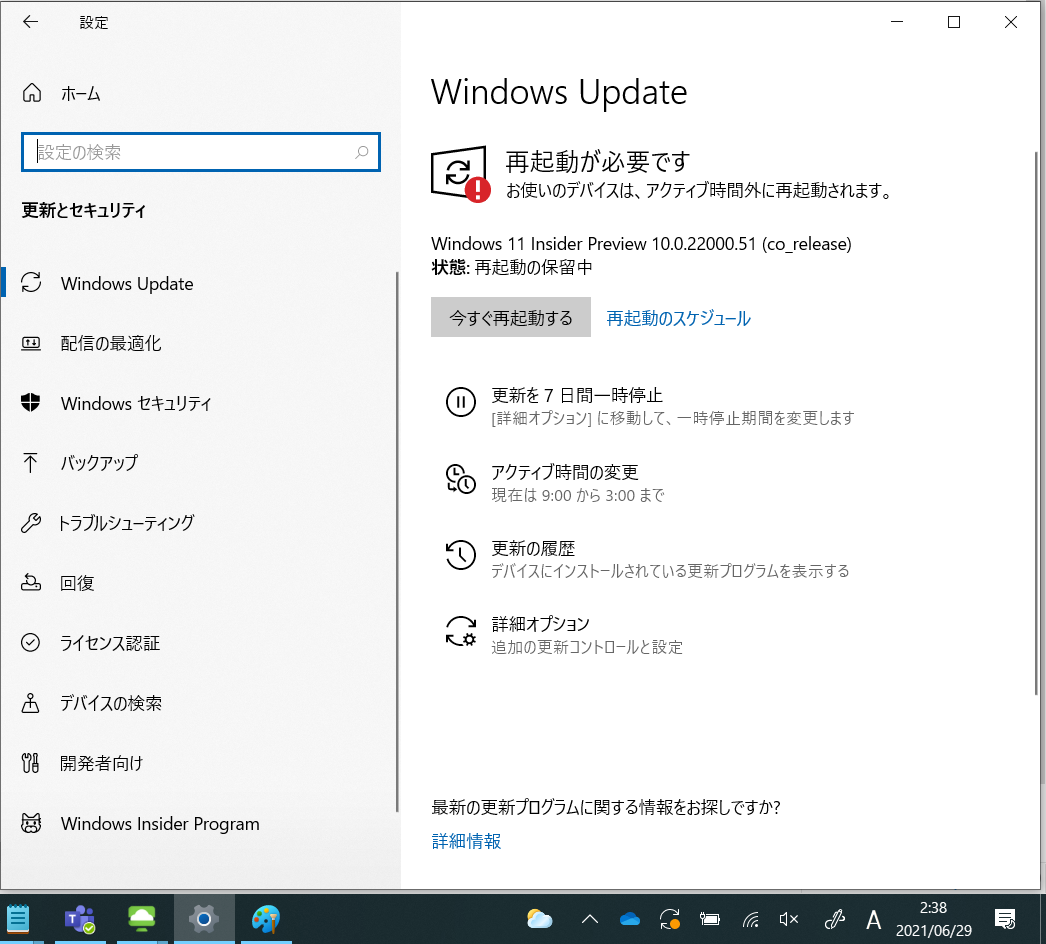1046x944 pixels.
Task: Select 回復 in the sidebar
Action: tap(77, 583)
